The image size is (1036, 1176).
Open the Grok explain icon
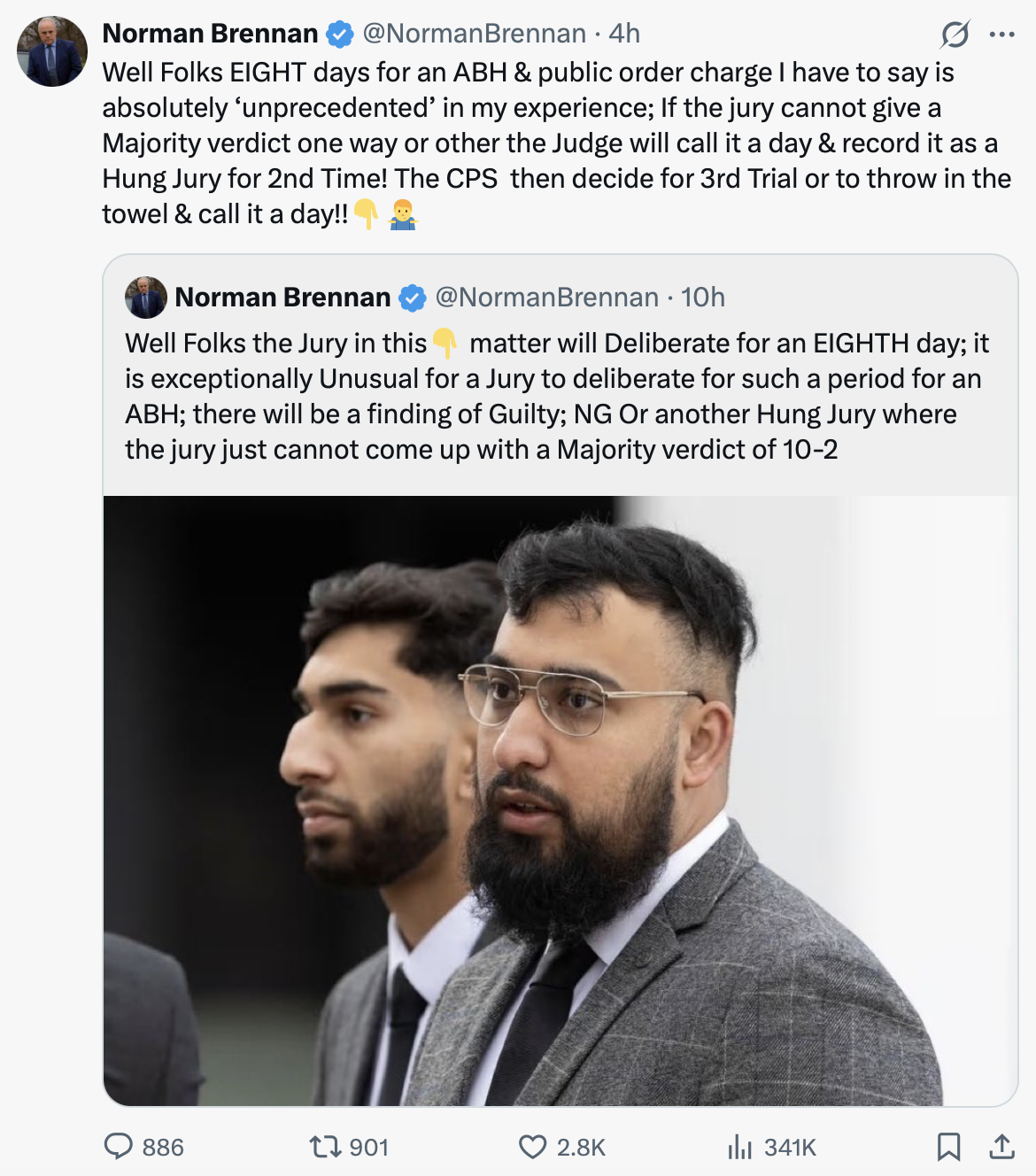pos(955,35)
